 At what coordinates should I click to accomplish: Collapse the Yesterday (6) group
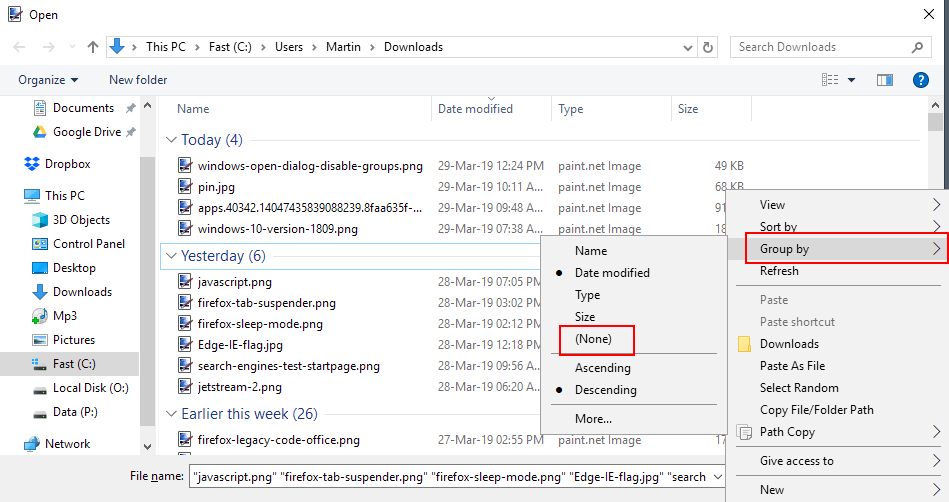click(170, 256)
